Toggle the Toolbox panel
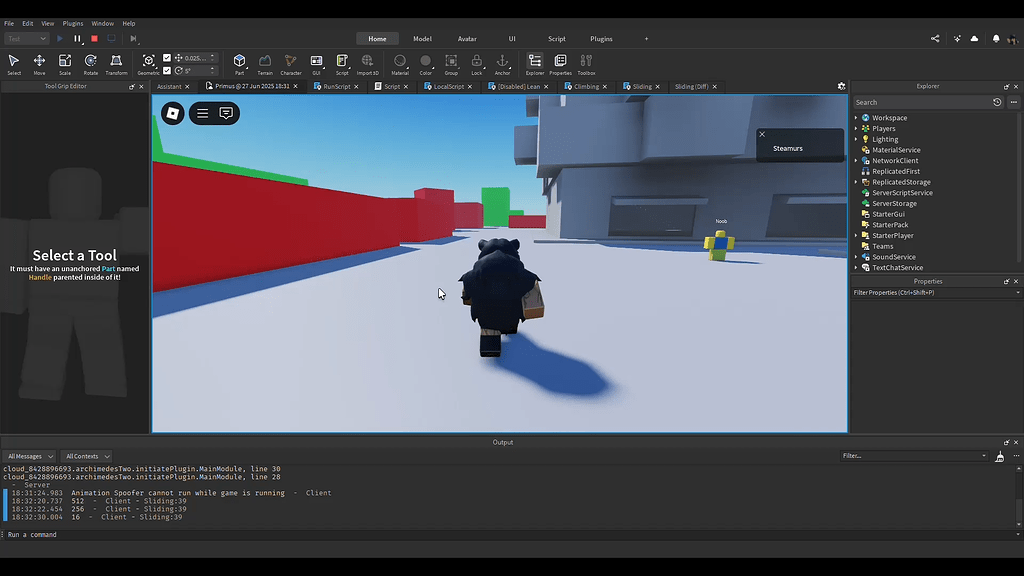1024x576 pixels. click(x=585, y=62)
